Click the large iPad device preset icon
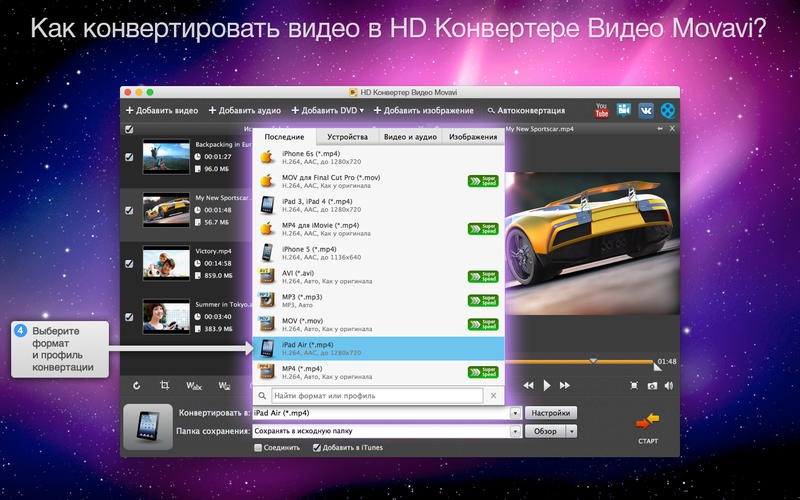Image resolution: width=800 pixels, height=500 pixels. [x=148, y=427]
